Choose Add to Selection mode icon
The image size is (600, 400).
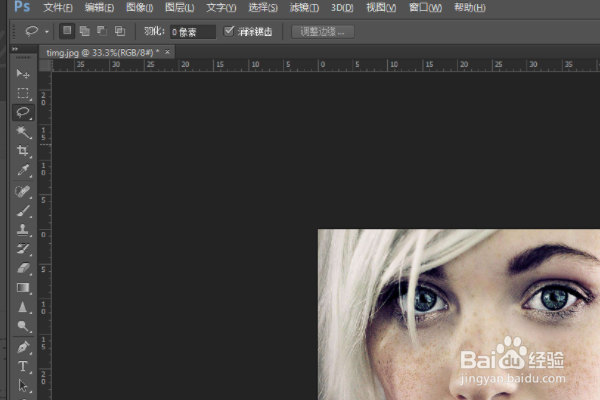click(x=85, y=31)
